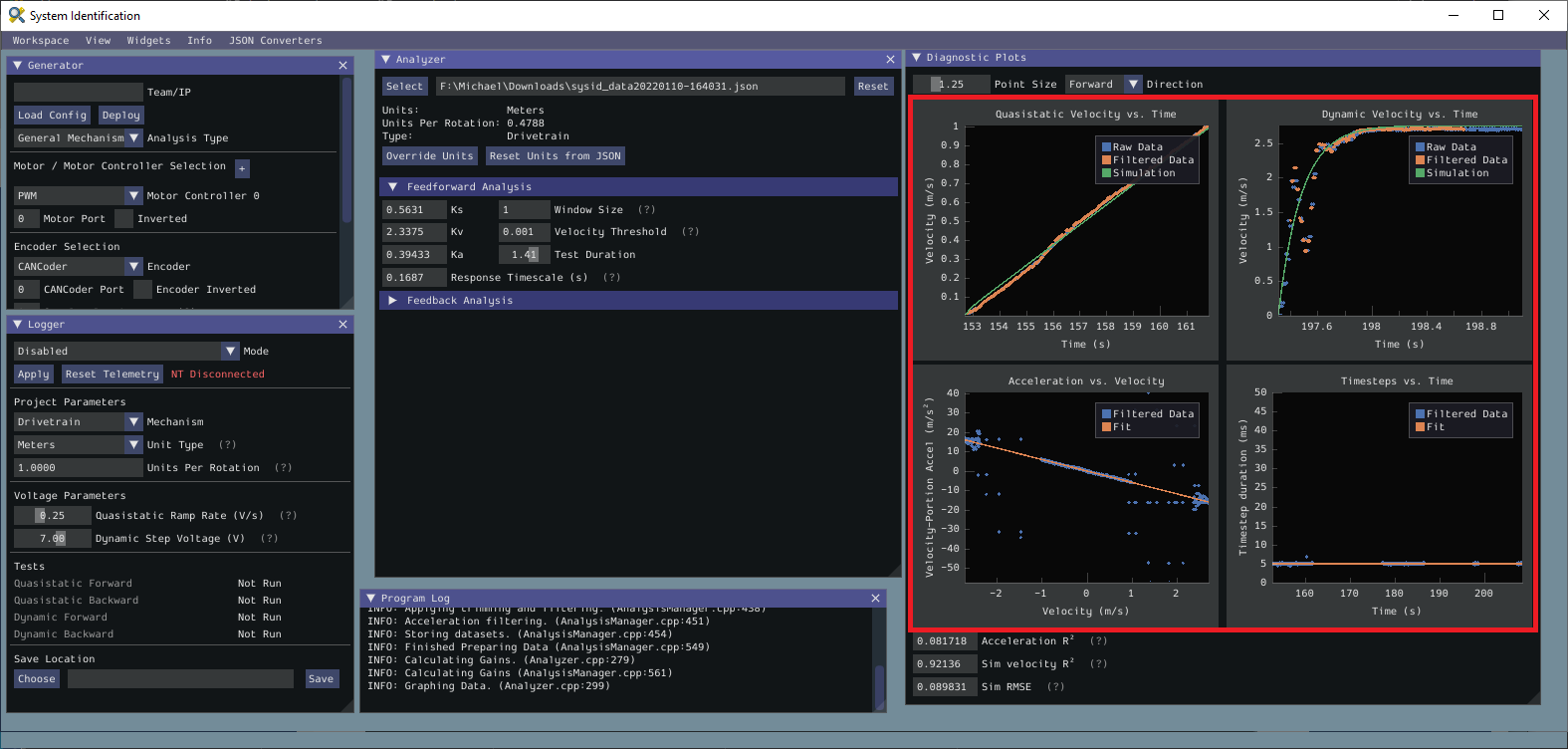Click the JSON file path field

[640, 87]
